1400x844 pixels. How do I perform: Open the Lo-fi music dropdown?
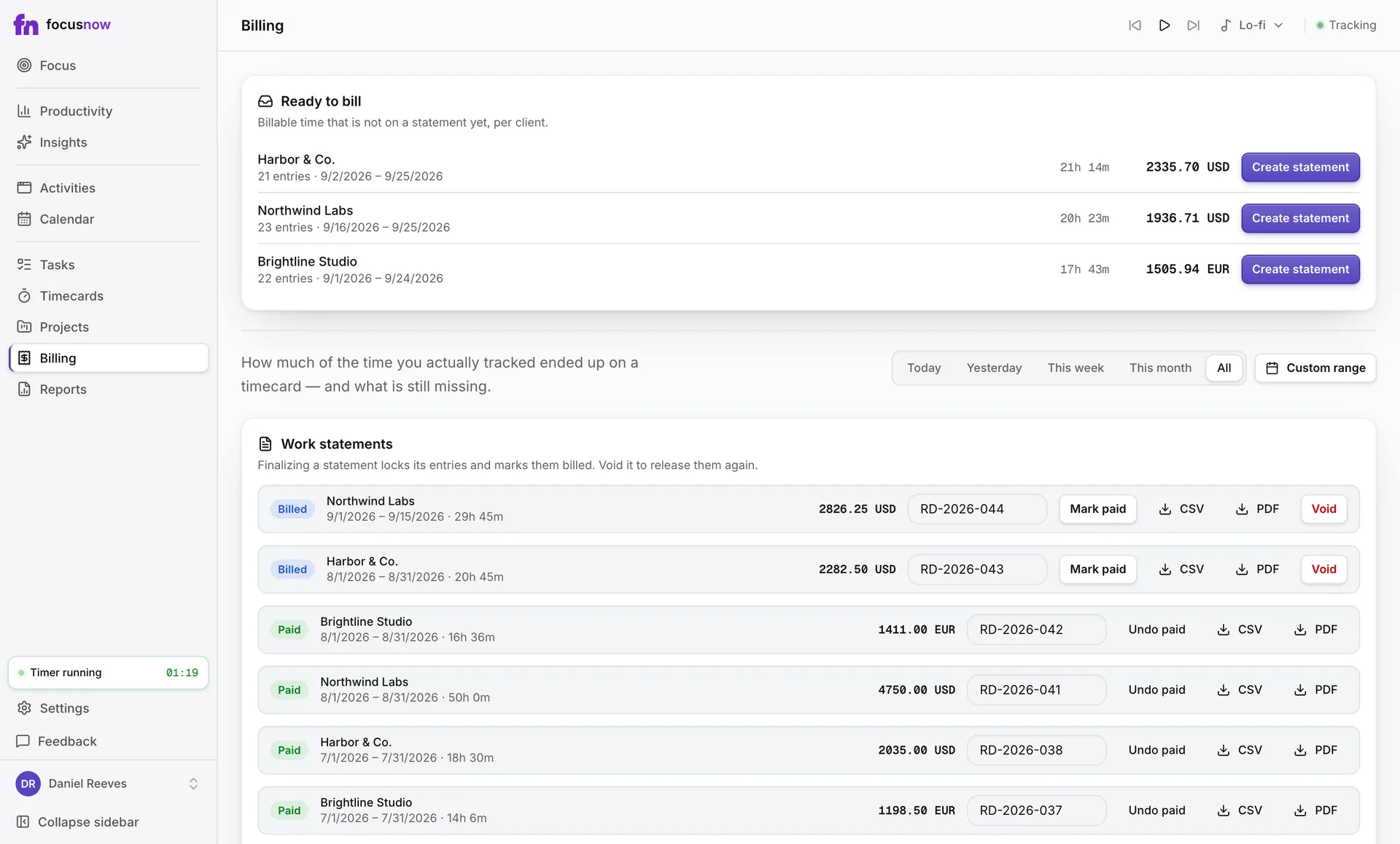coord(1252,25)
